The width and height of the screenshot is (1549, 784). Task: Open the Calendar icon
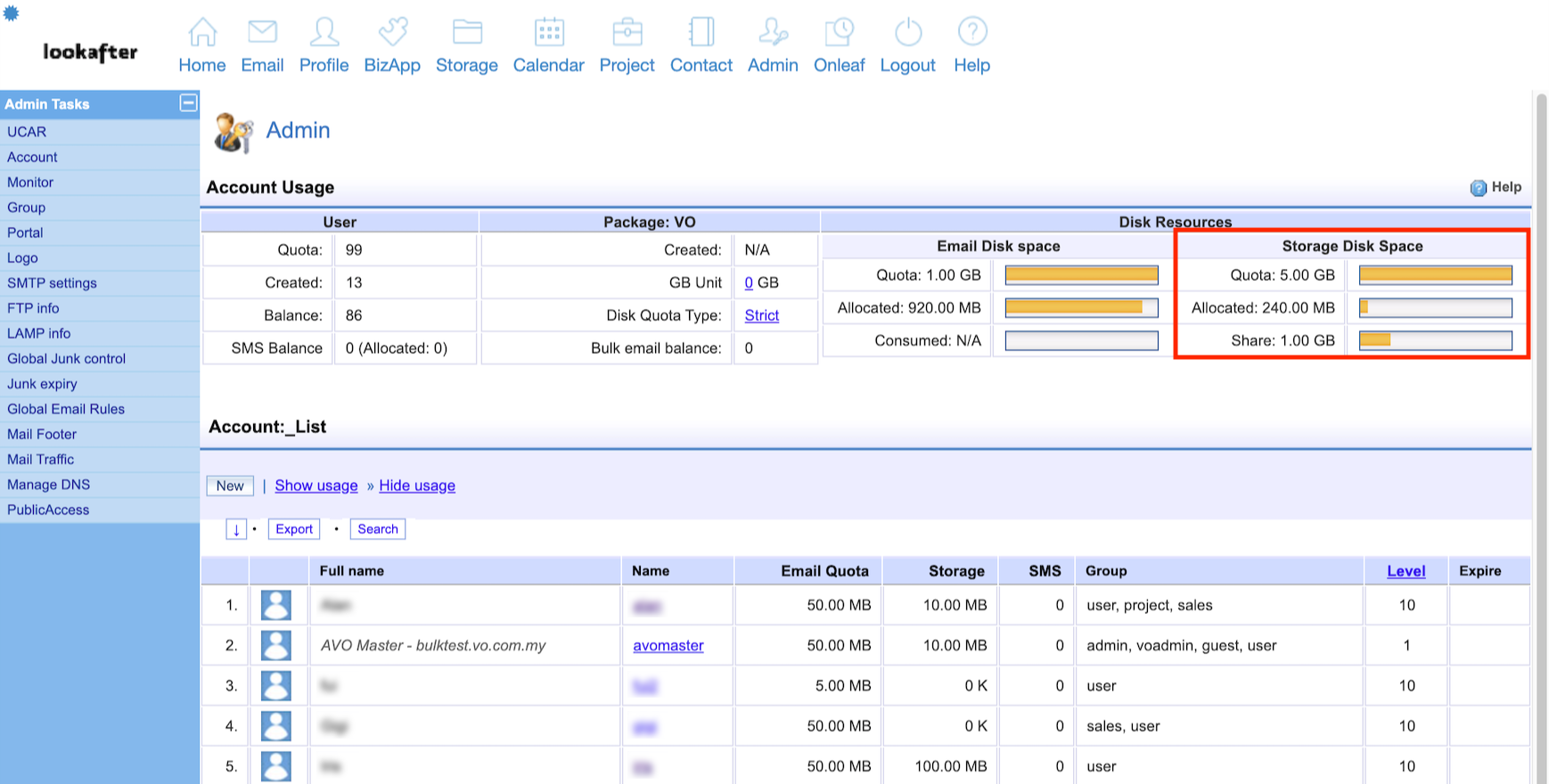549,33
